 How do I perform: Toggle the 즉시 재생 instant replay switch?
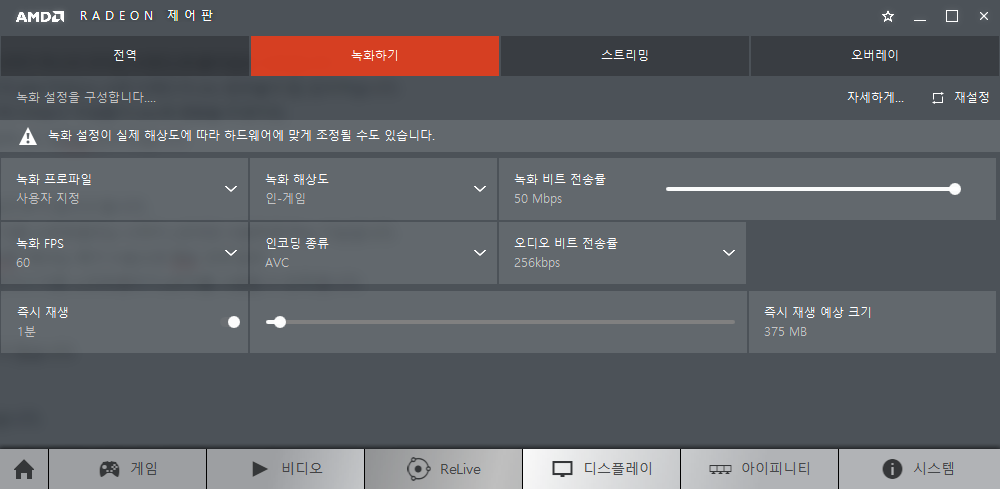(232, 322)
